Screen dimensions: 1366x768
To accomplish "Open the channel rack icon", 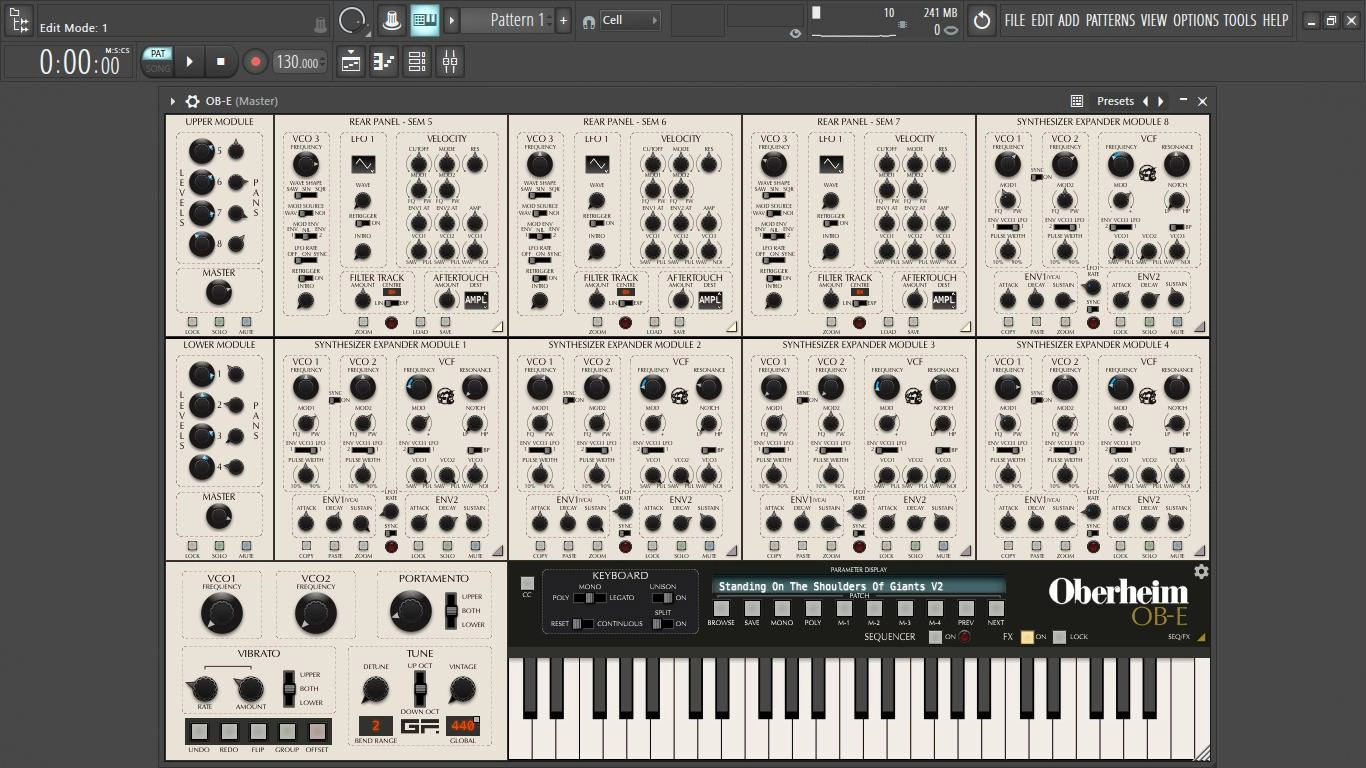I will tap(417, 62).
